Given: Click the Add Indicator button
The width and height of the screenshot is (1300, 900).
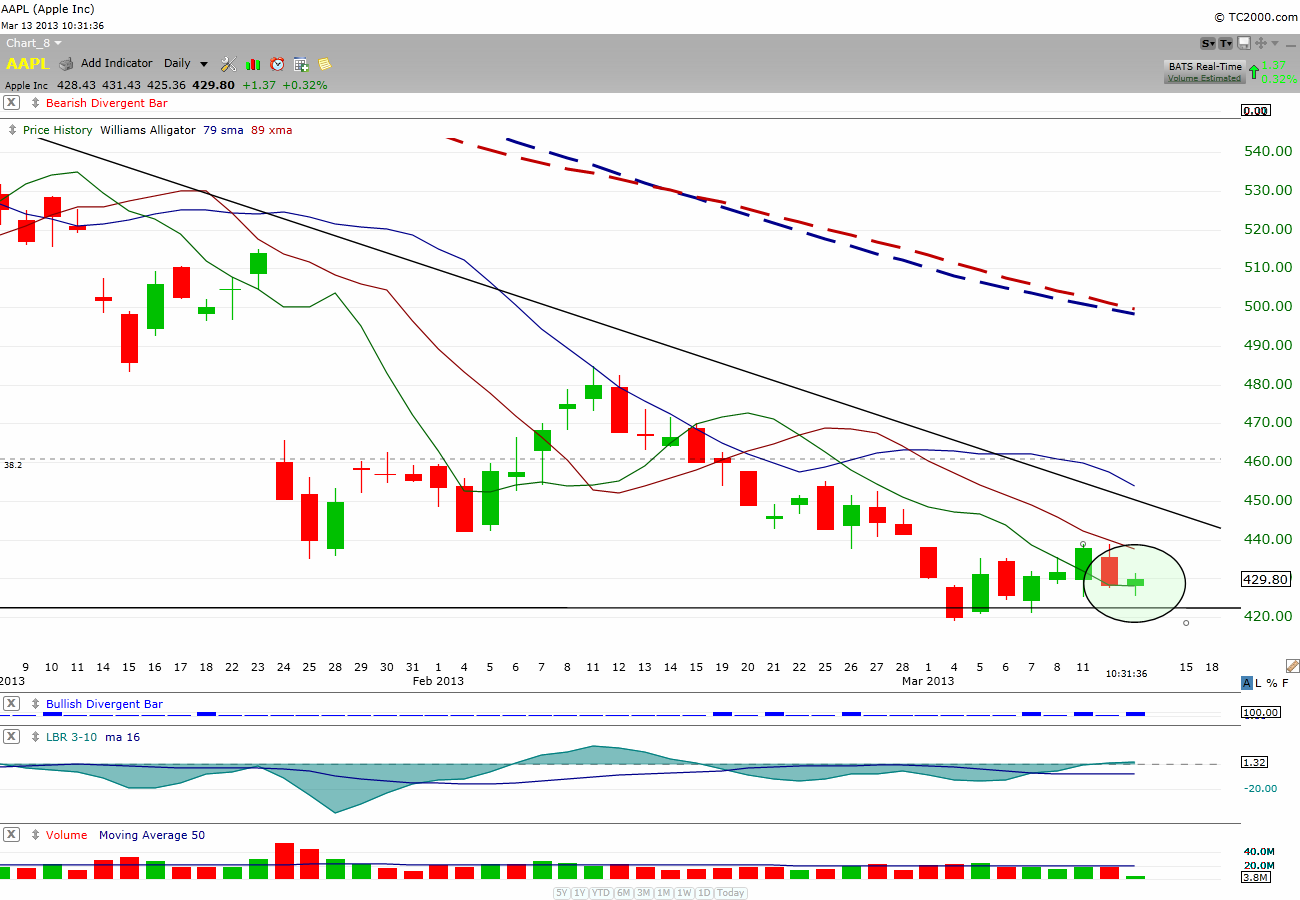Looking at the screenshot, I should click(x=117, y=64).
